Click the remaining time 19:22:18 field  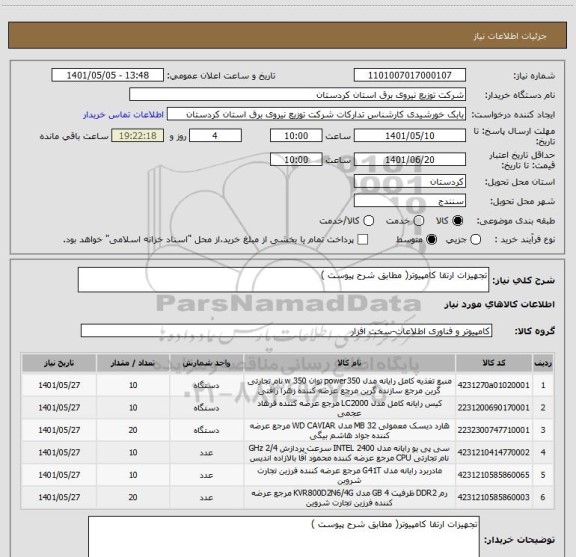138,136
